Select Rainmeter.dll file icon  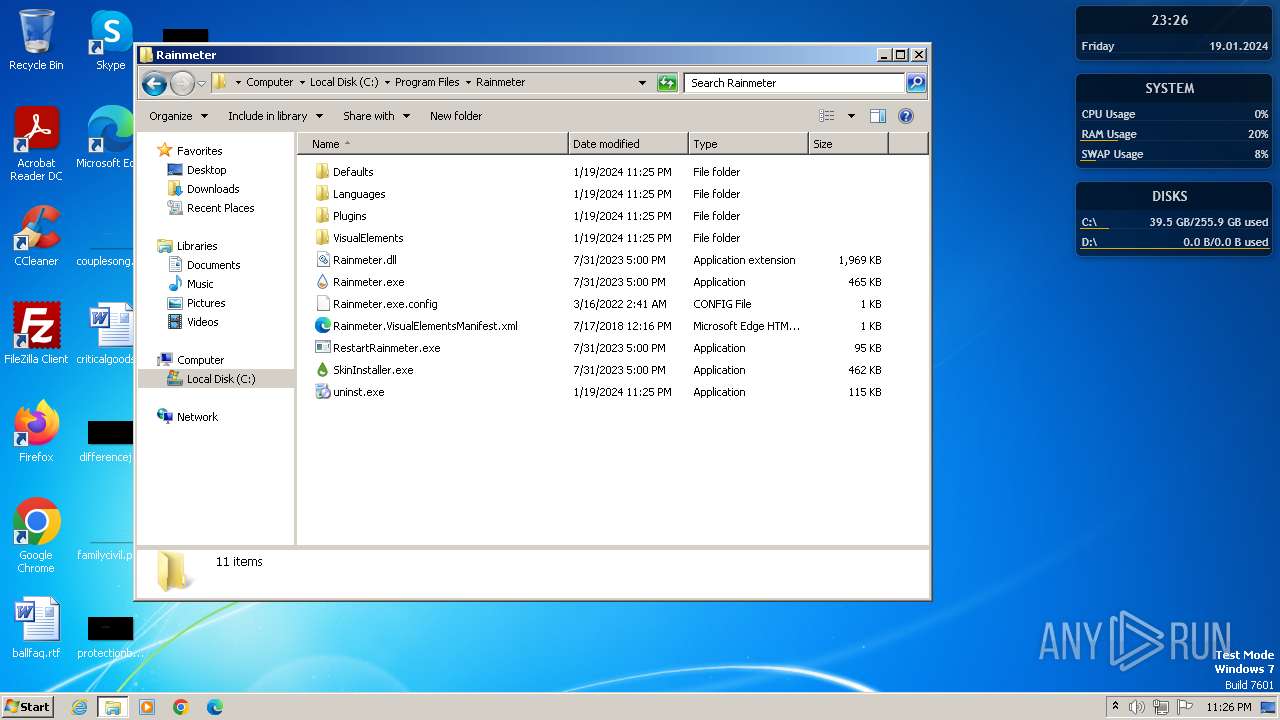[322, 260]
